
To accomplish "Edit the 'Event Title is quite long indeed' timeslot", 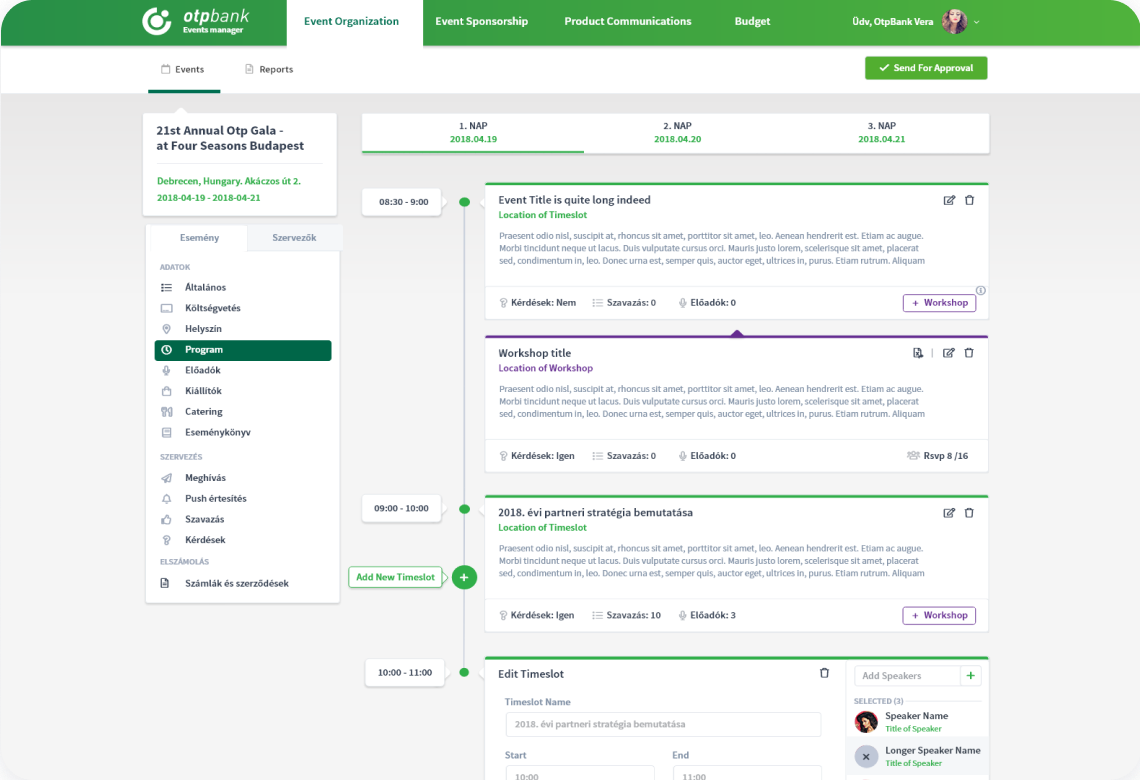I will tap(949, 201).
